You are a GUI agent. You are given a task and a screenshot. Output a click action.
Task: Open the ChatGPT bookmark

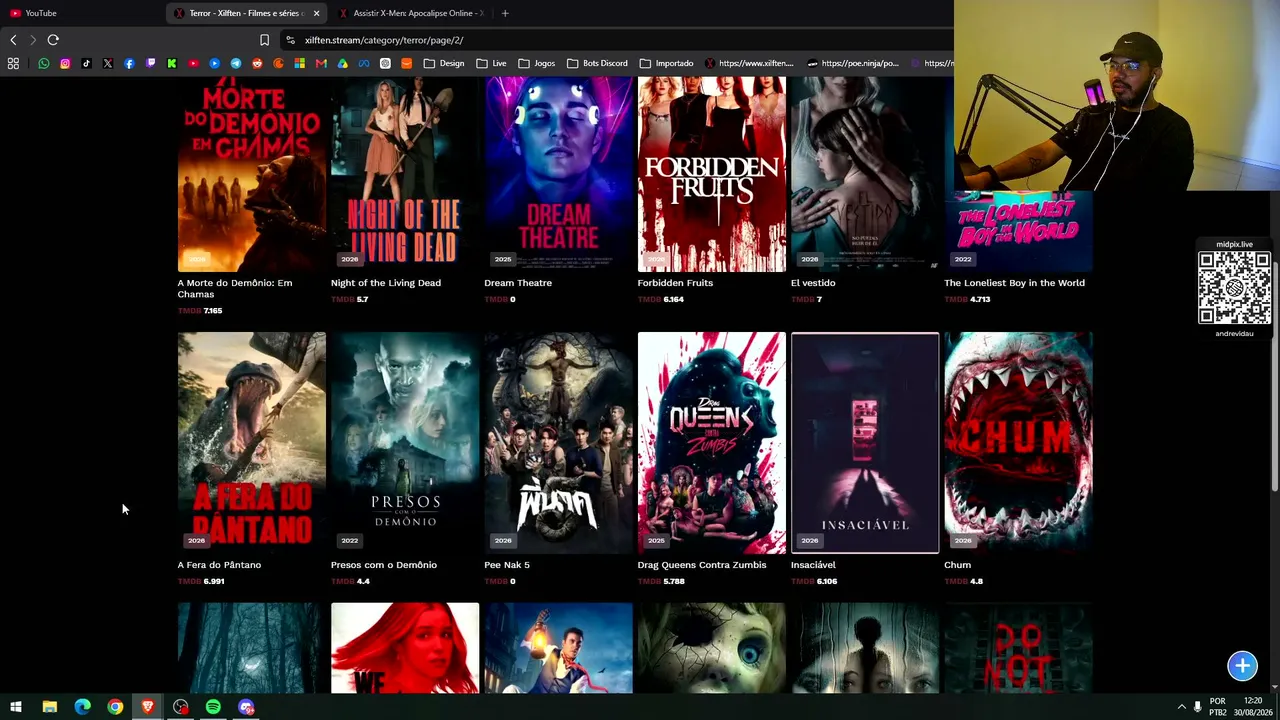point(385,63)
